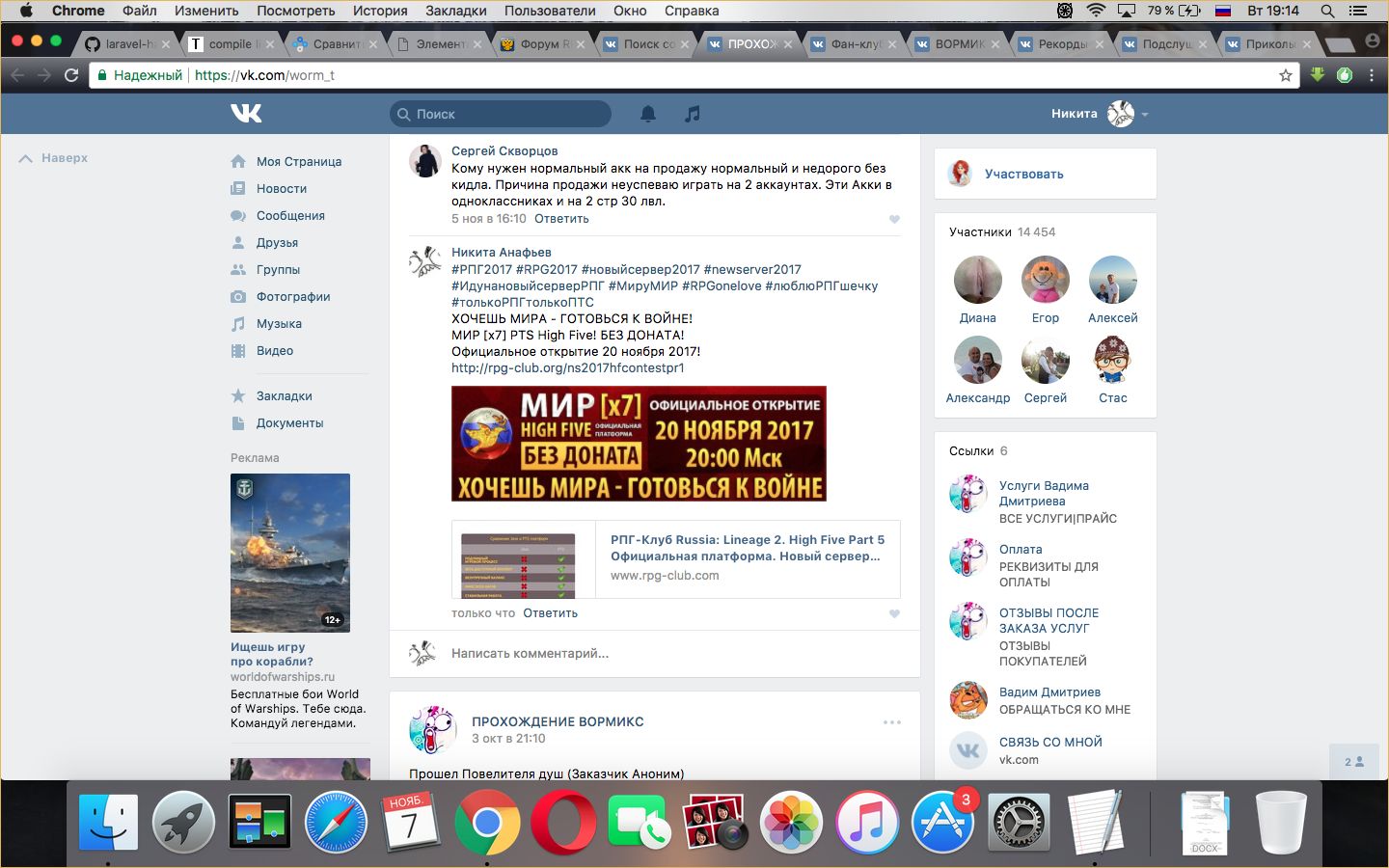
Task: Click the VK search field
Action: [x=502, y=114]
